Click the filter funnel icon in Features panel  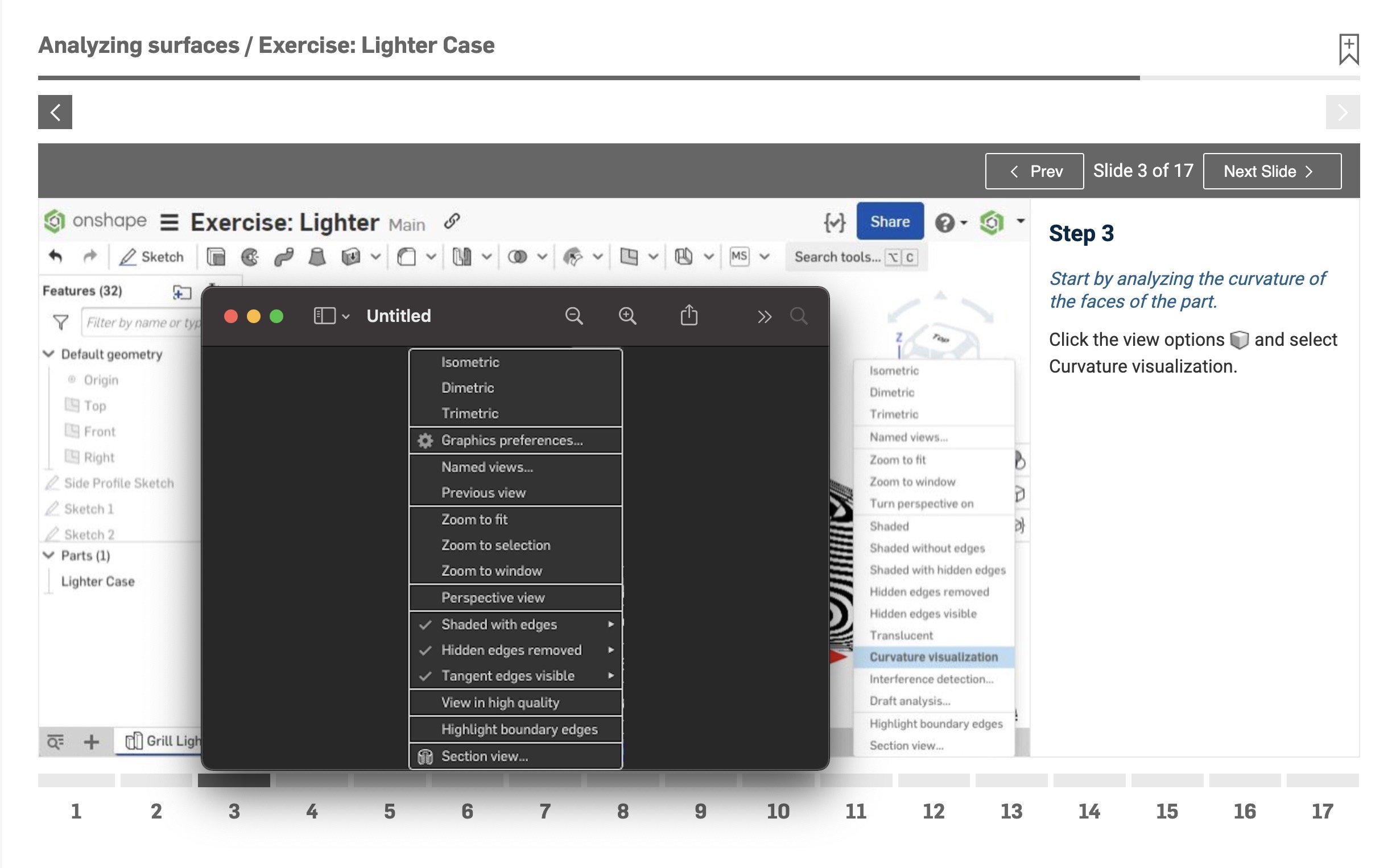[x=60, y=323]
